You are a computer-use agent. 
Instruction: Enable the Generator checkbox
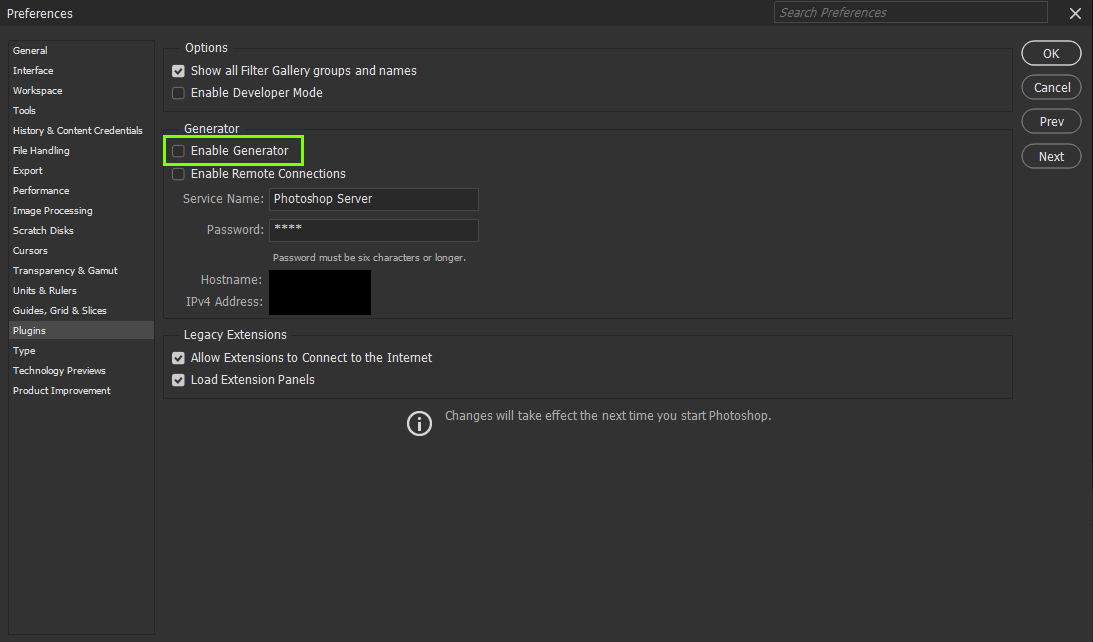click(178, 150)
